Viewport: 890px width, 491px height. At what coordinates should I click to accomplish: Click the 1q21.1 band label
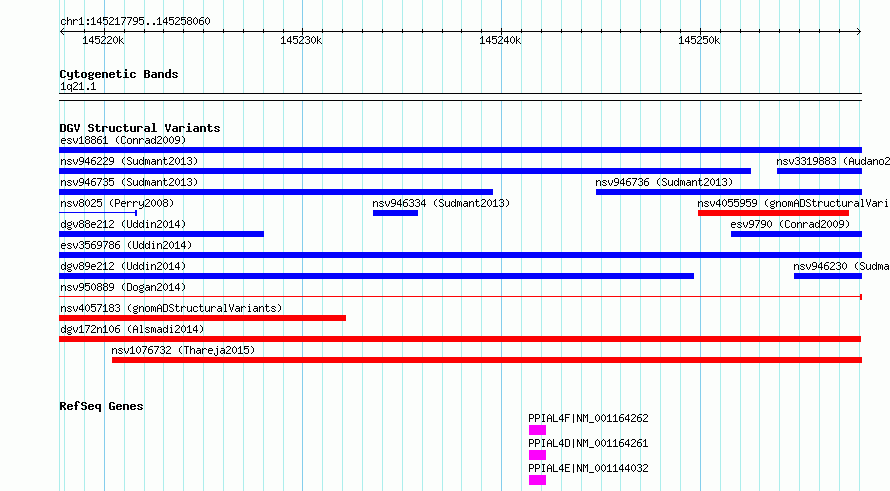tap(78, 87)
